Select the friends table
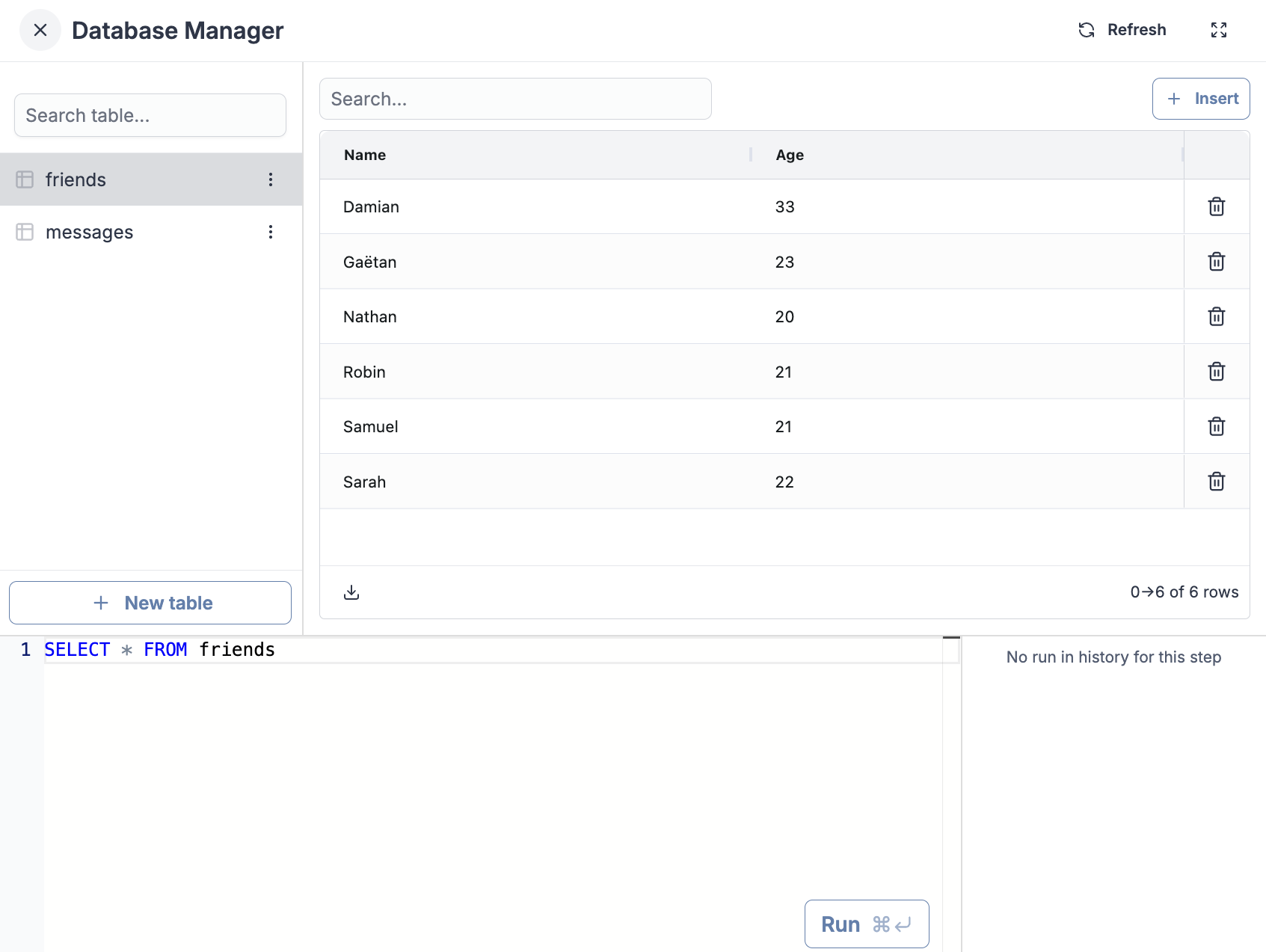The width and height of the screenshot is (1266, 952). (x=76, y=180)
